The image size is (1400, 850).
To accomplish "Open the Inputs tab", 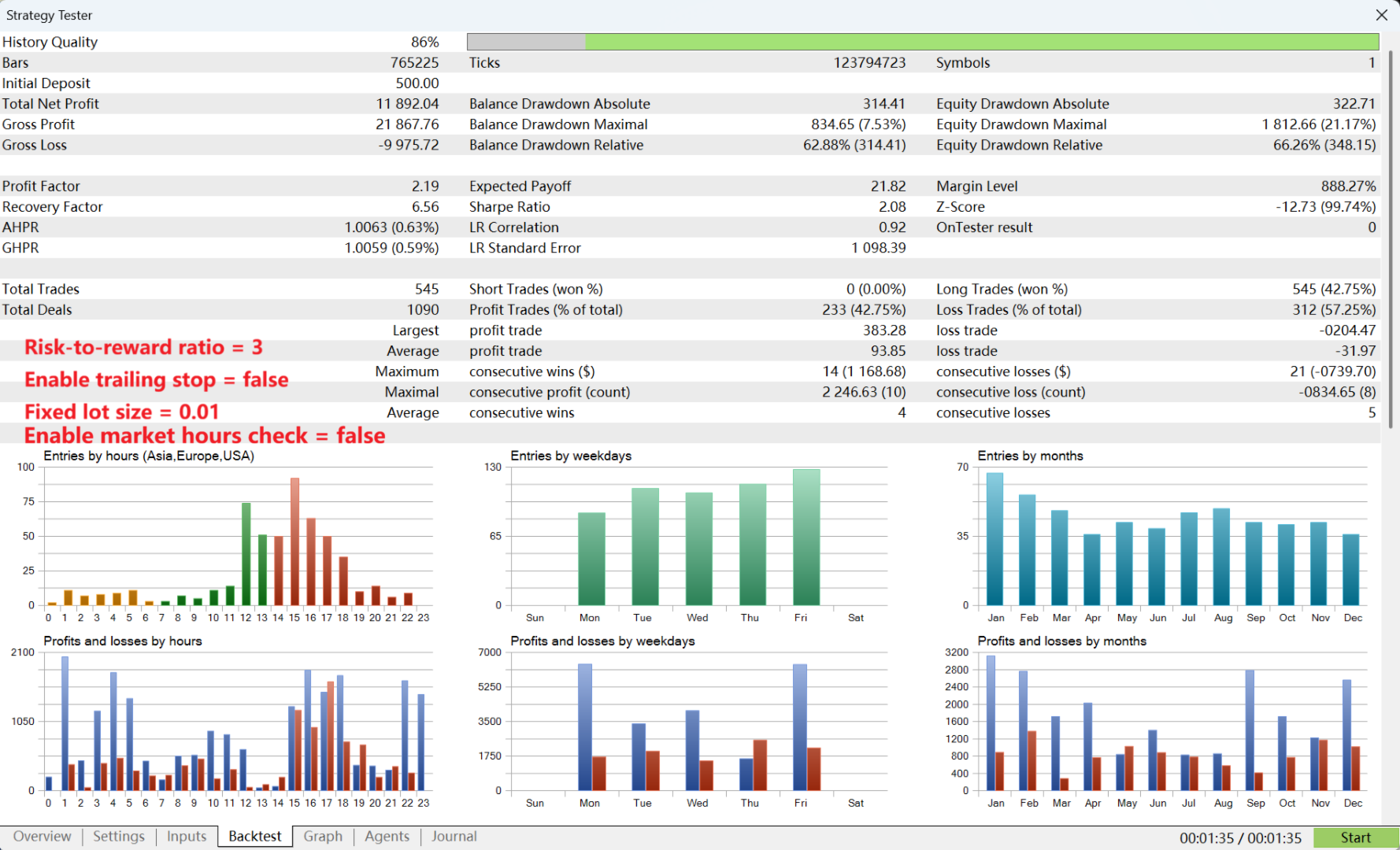I will [x=187, y=837].
